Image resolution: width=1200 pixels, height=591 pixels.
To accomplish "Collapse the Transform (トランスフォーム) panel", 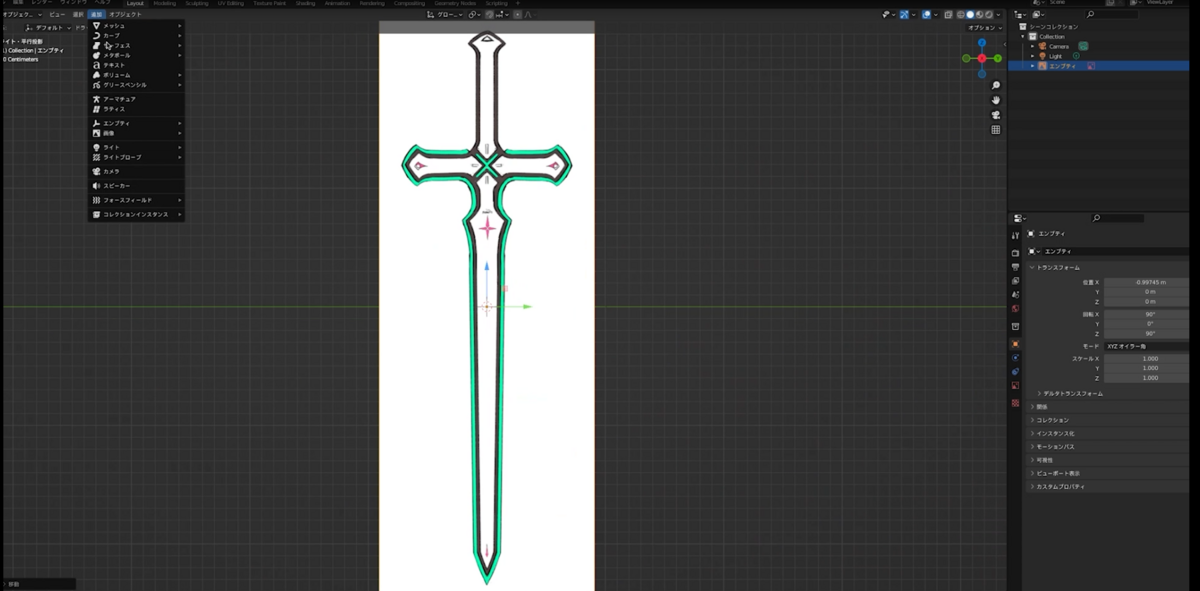I will [1032, 268].
